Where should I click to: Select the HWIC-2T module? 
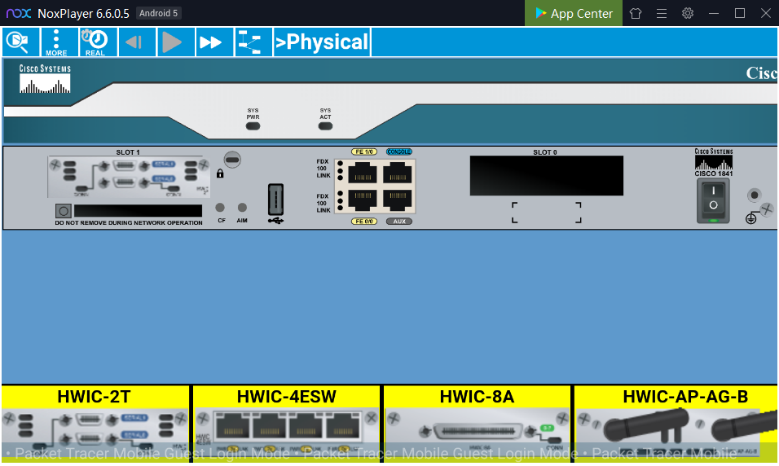(95, 423)
